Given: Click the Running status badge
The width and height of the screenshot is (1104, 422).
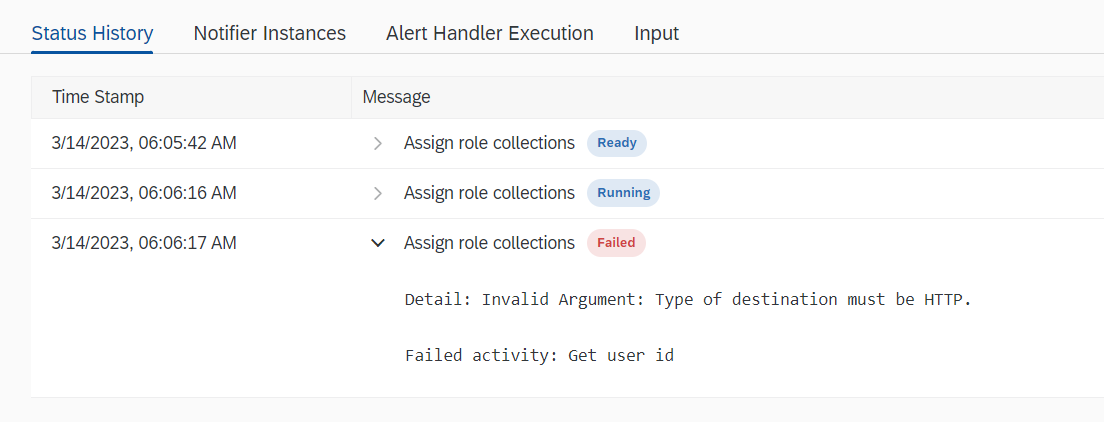Looking at the screenshot, I should (623, 193).
